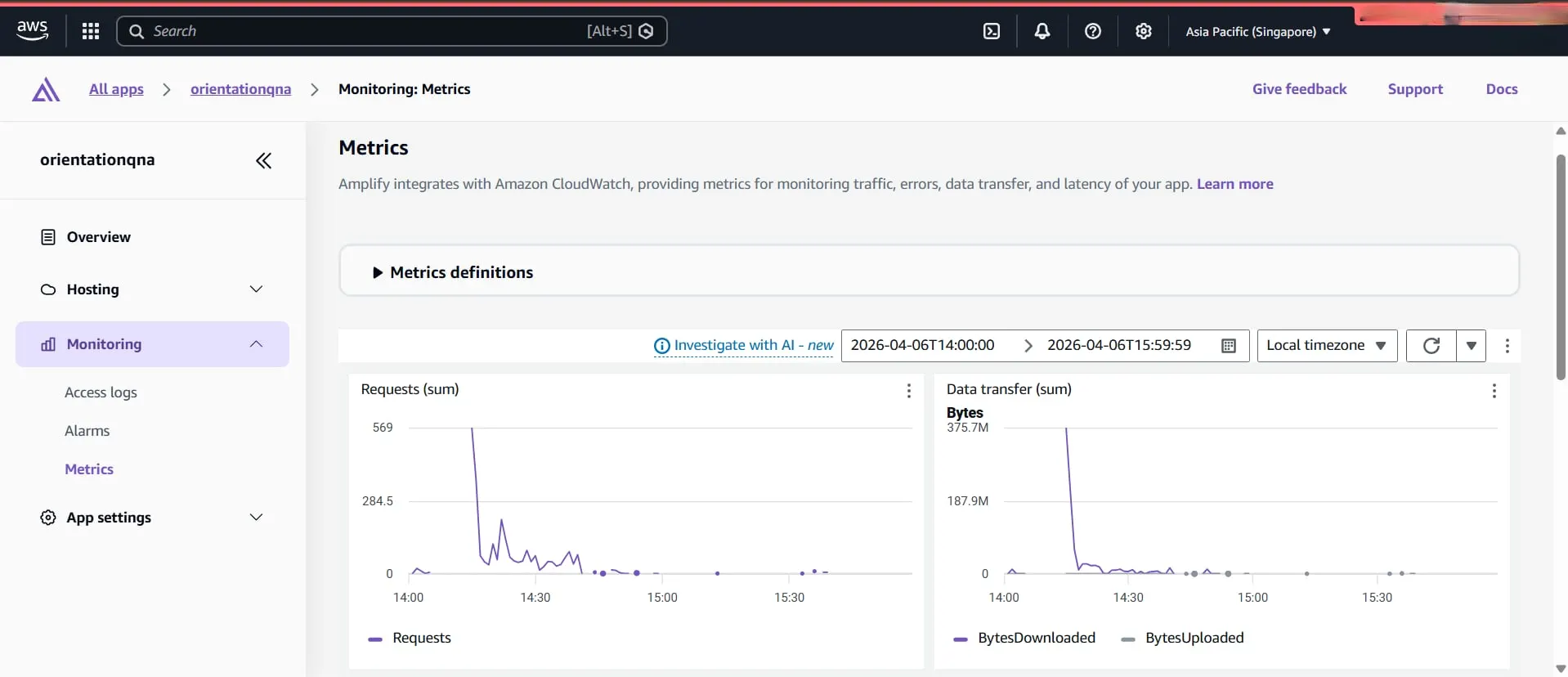
Task: Toggle the BytesDownloaded legend series
Action: click(x=1024, y=638)
